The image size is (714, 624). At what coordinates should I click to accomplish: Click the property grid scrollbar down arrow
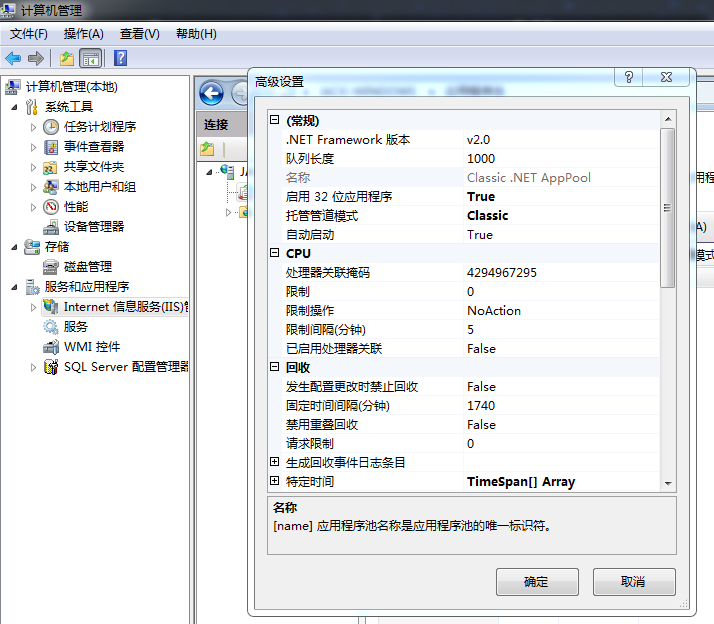tap(669, 483)
